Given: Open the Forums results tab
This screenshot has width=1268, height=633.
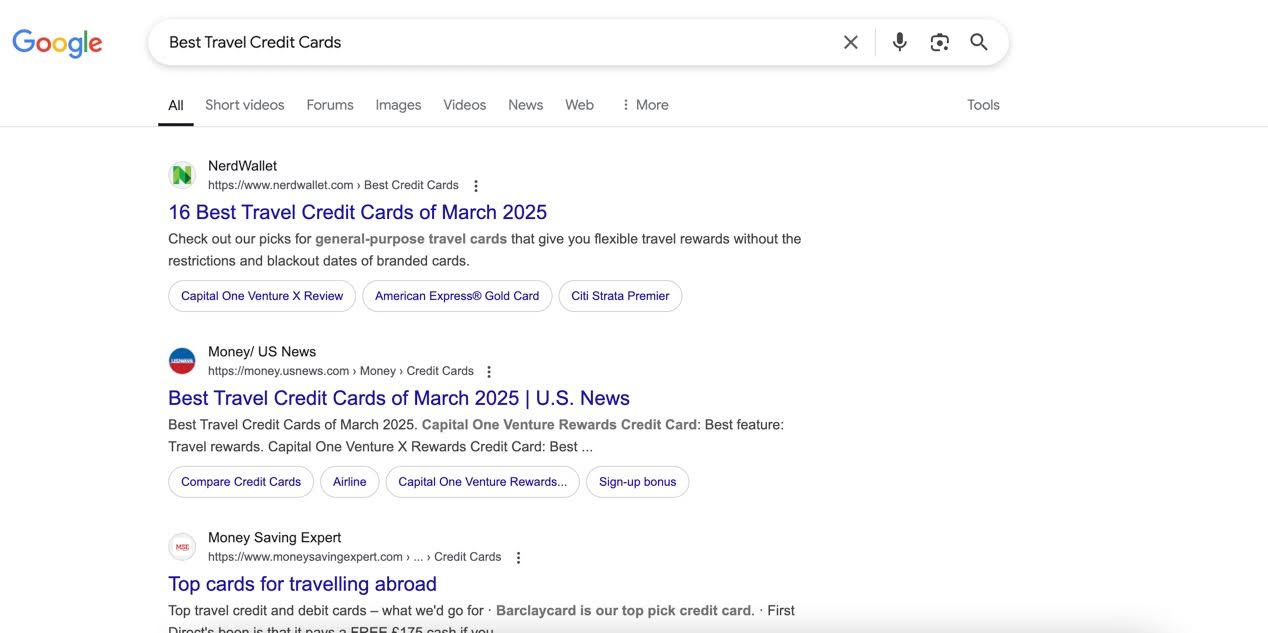Looking at the screenshot, I should coord(330,105).
